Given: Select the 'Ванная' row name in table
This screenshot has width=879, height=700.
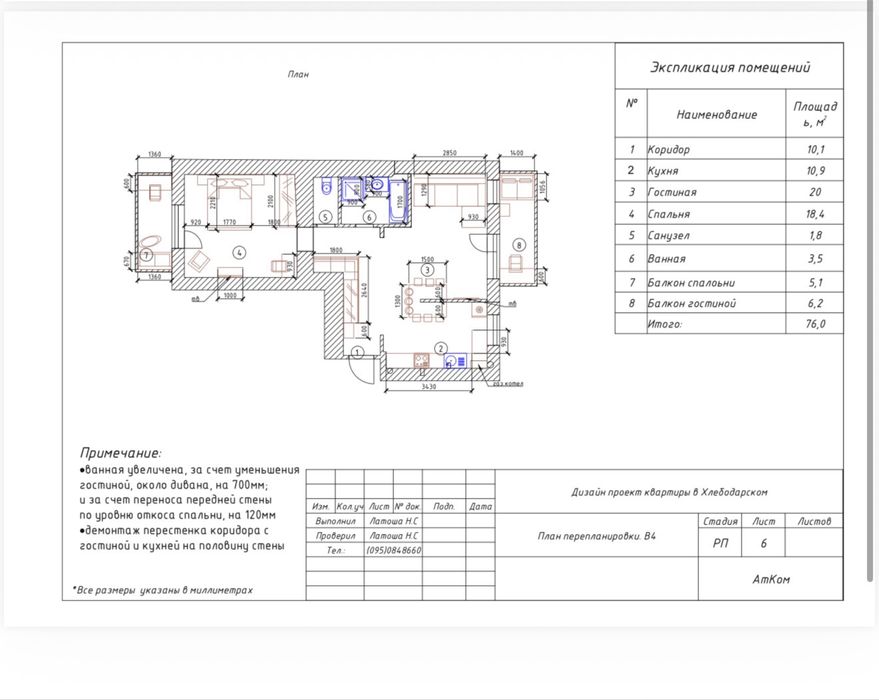Looking at the screenshot, I should (x=667, y=259).
